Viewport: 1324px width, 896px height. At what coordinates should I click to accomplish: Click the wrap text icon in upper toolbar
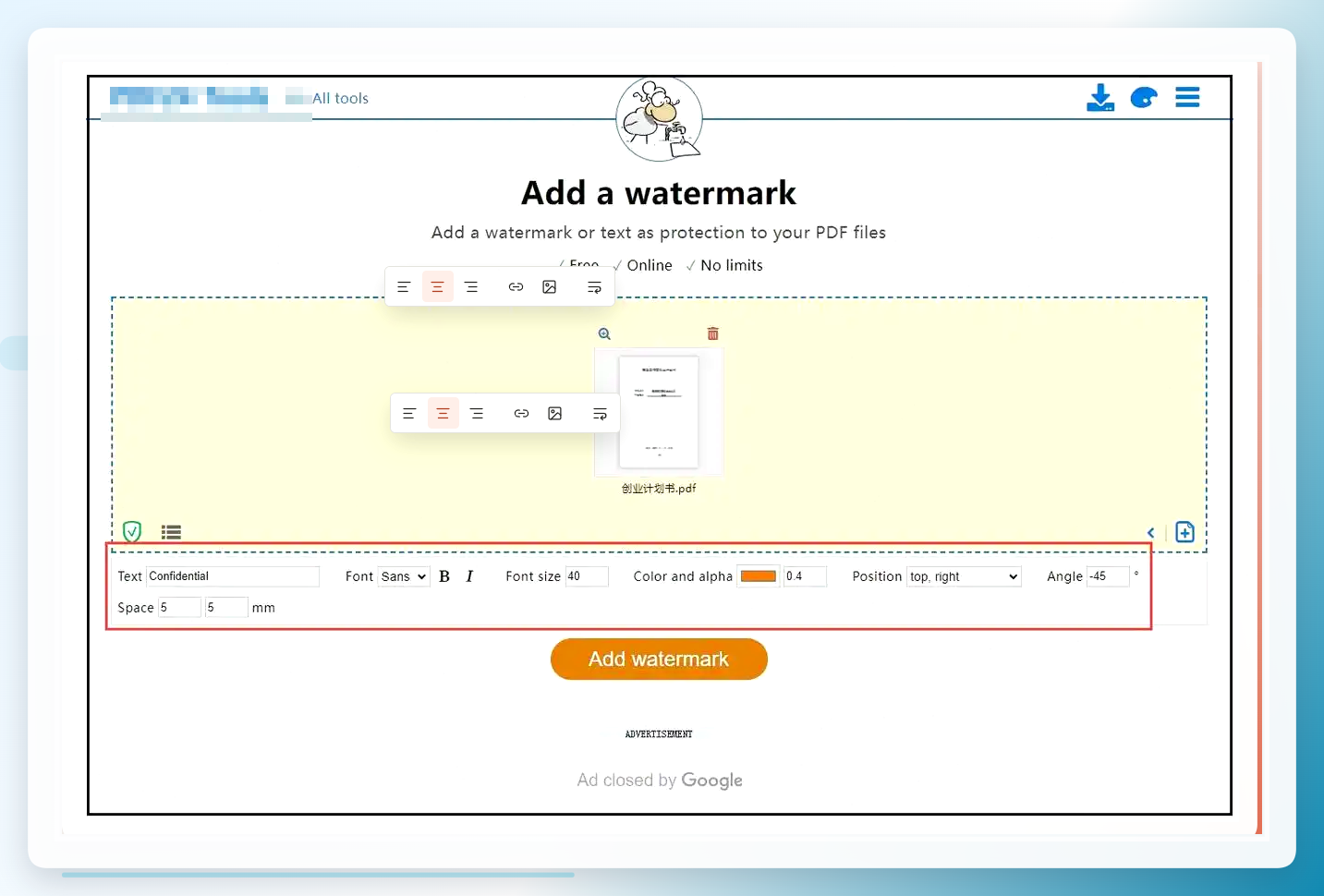coord(594,287)
